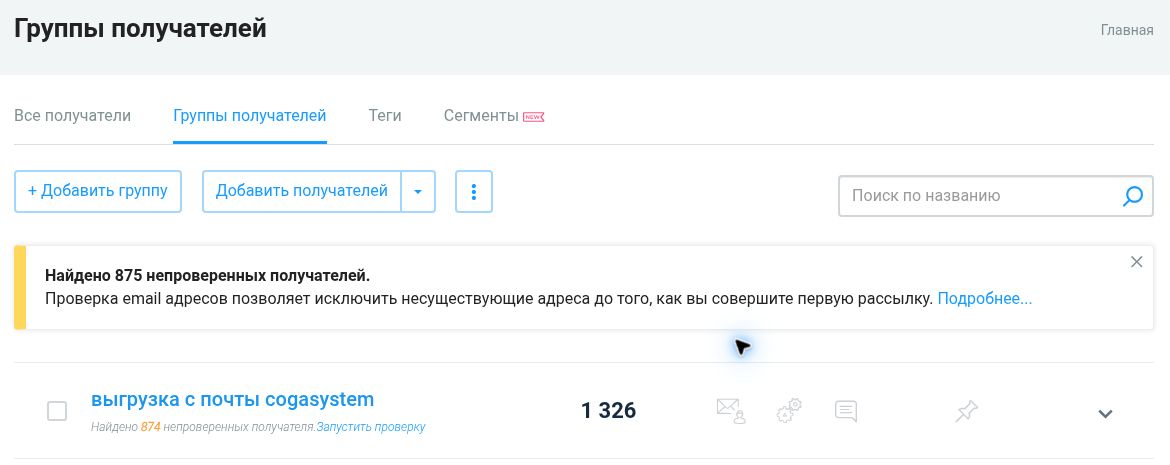Open the three-dots more options button
Viewport: 1170px width, 465px height.
[x=474, y=192]
